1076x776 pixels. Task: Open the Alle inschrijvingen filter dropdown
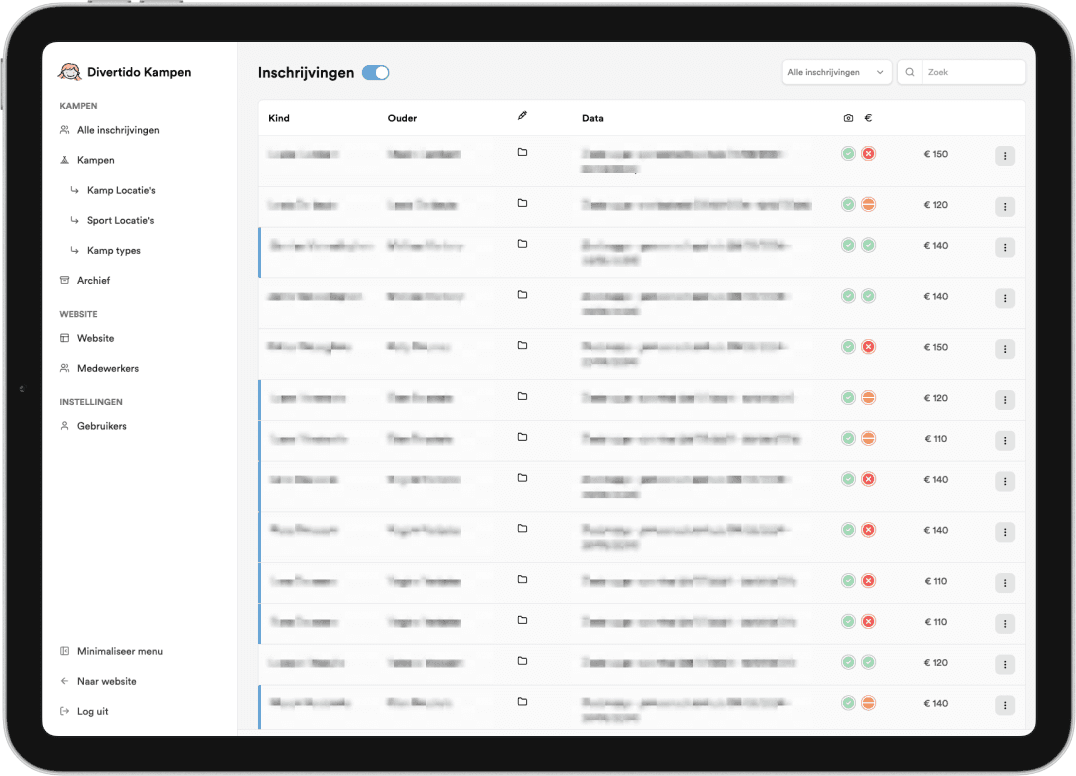point(836,72)
